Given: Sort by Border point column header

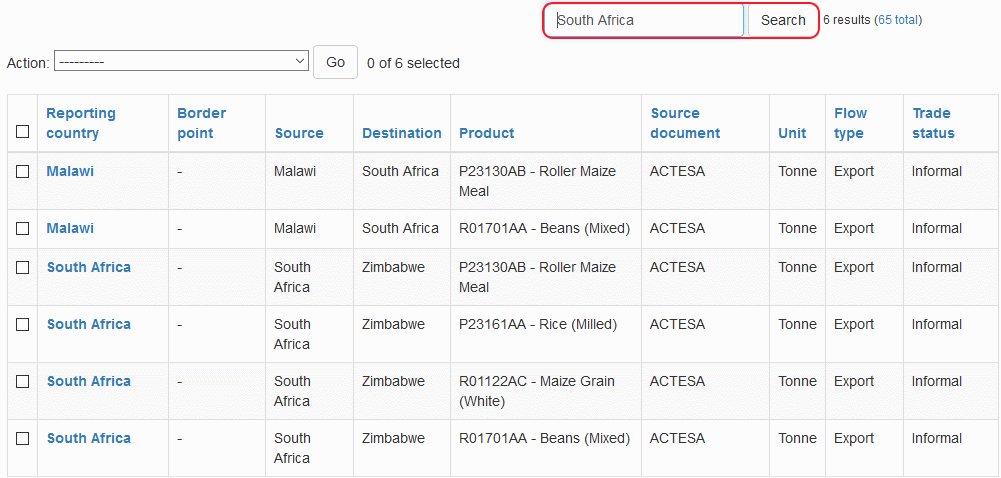Looking at the screenshot, I should [201, 123].
